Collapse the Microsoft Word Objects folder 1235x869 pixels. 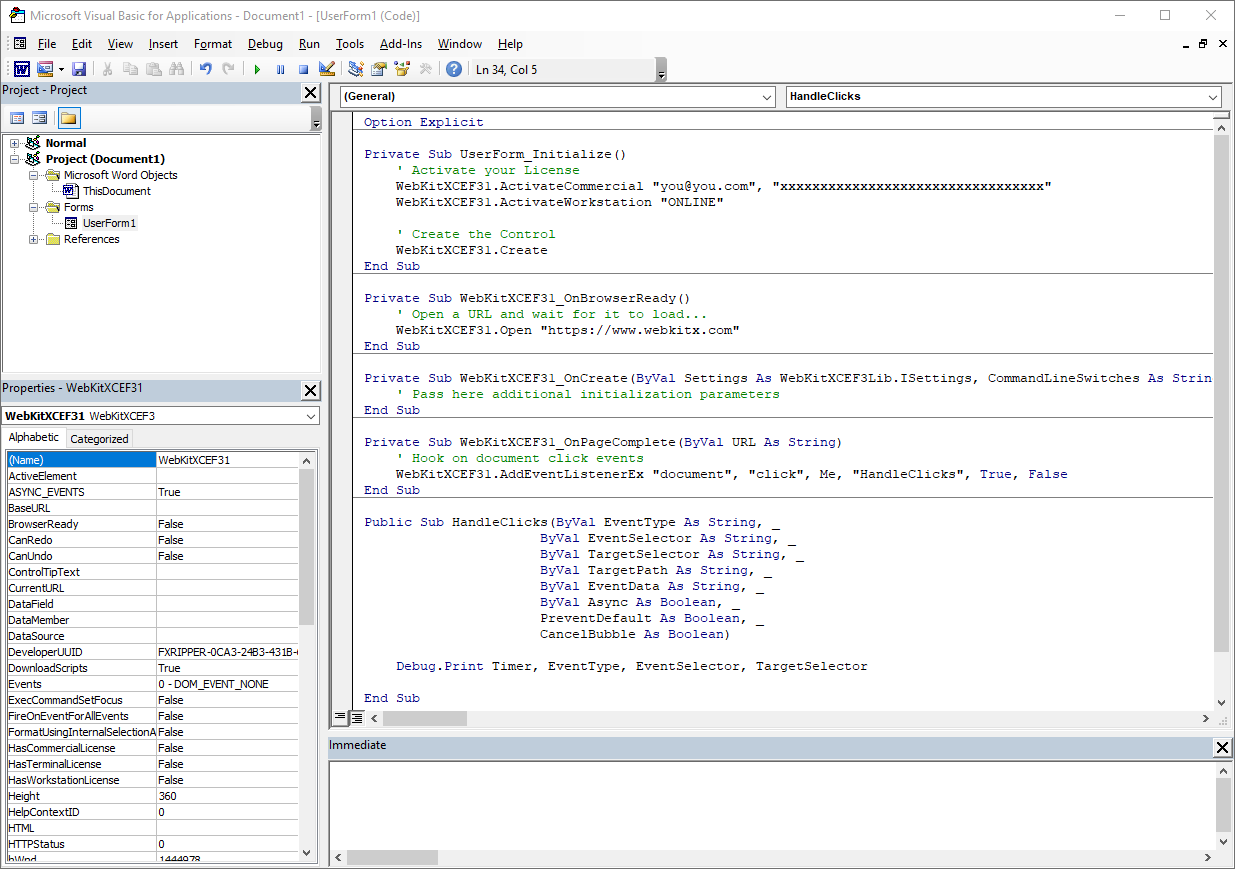(34, 175)
